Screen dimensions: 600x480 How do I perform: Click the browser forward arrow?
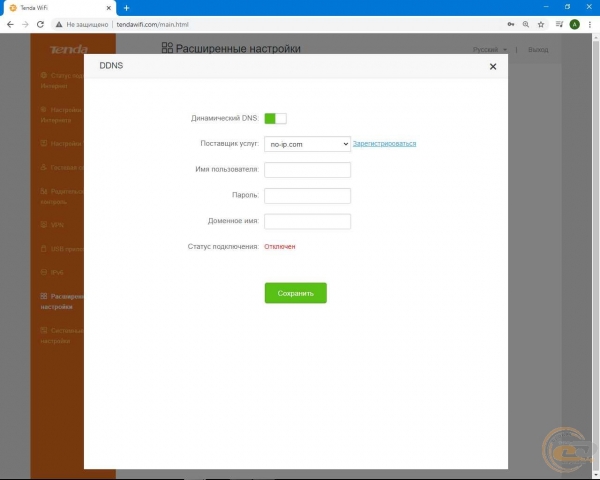point(25,24)
